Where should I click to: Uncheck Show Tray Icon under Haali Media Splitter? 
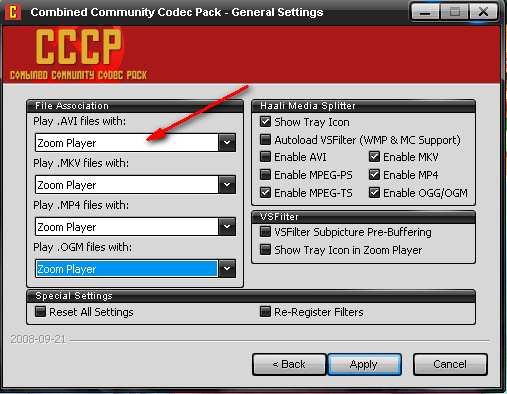tap(265, 122)
